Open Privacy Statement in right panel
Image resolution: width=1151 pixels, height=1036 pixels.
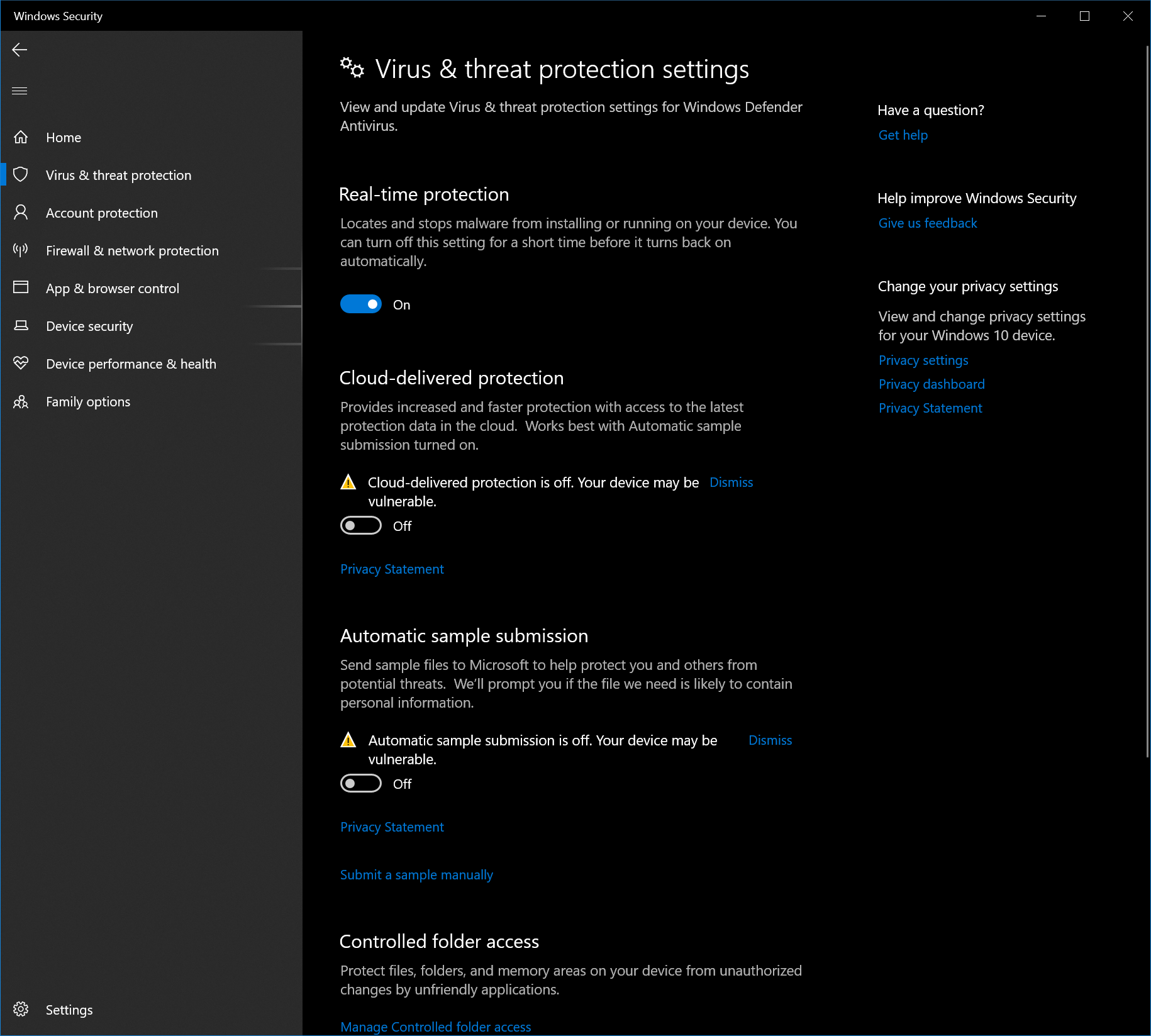click(930, 408)
